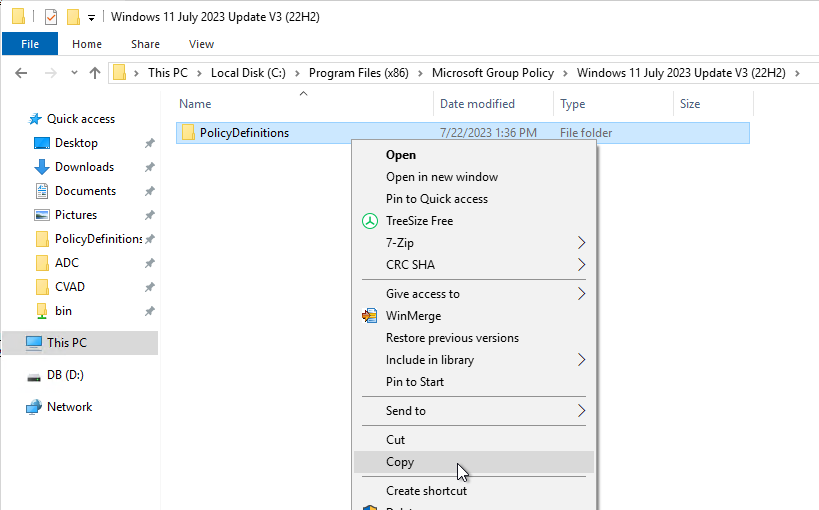This screenshot has width=819, height=510.
Task: Click the New folder icon in title bar
Action: [73, 17]
